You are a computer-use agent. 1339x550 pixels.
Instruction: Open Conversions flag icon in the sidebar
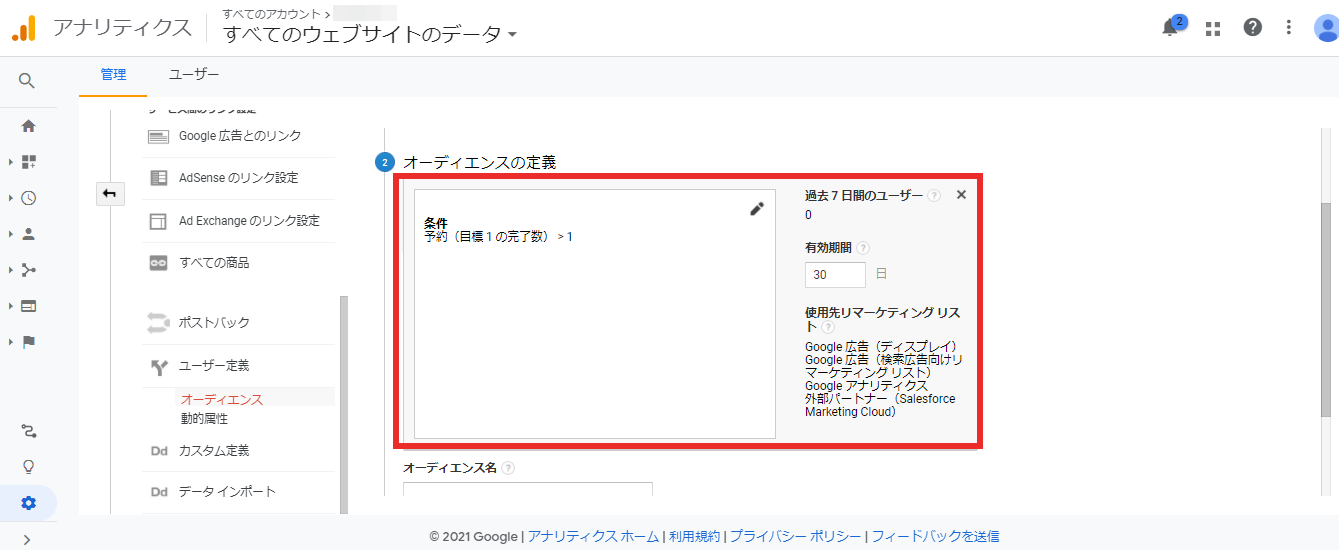pyautogui.click(x=28, y=342)
